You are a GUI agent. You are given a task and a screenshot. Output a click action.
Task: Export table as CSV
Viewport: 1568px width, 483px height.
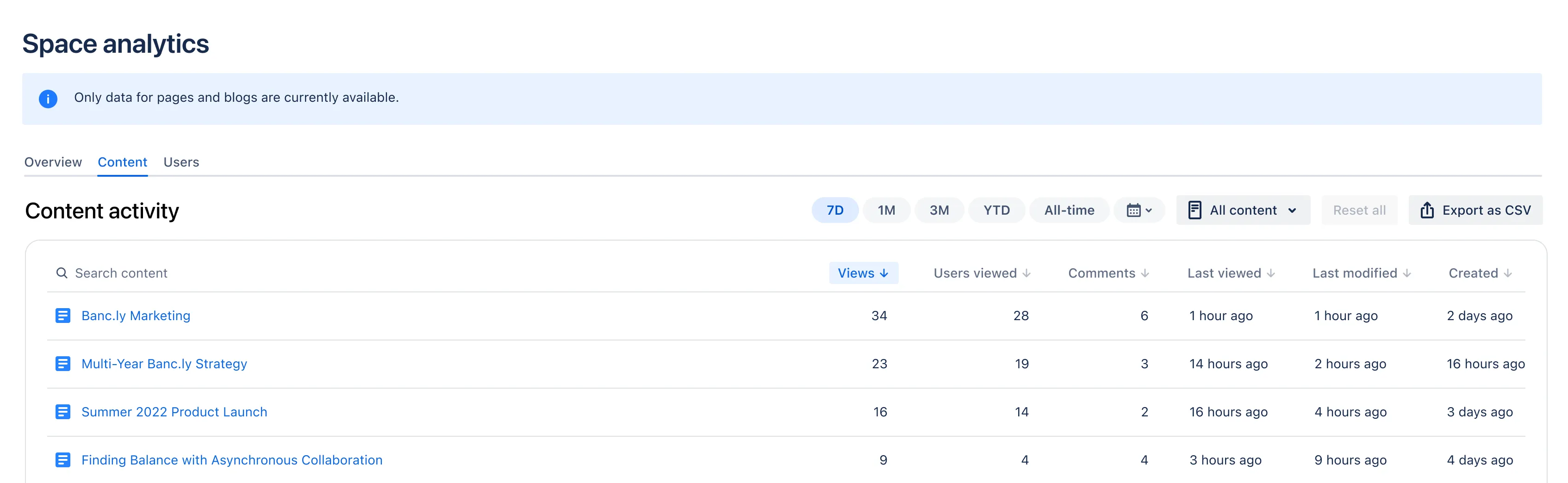click(x=1475, y=211)
